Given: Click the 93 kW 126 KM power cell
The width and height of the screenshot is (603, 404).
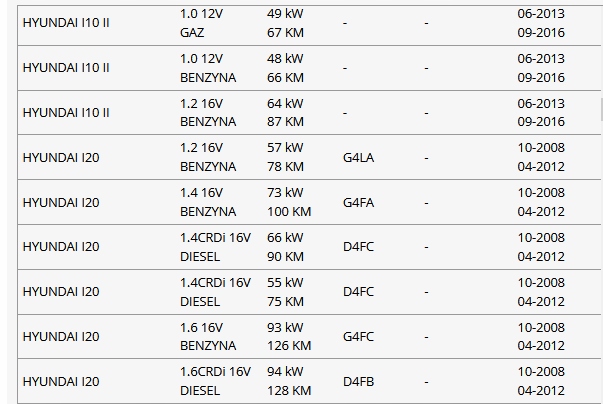Looking at the screenshot, I should (x=288, y=337).
